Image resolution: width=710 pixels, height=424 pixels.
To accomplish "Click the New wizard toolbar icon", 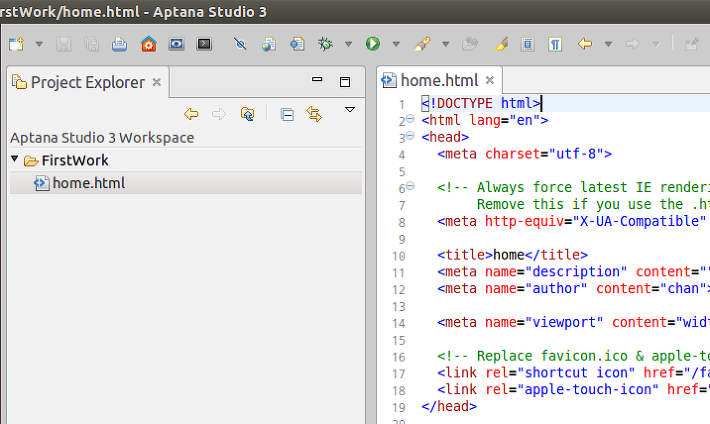I will 16,44.
